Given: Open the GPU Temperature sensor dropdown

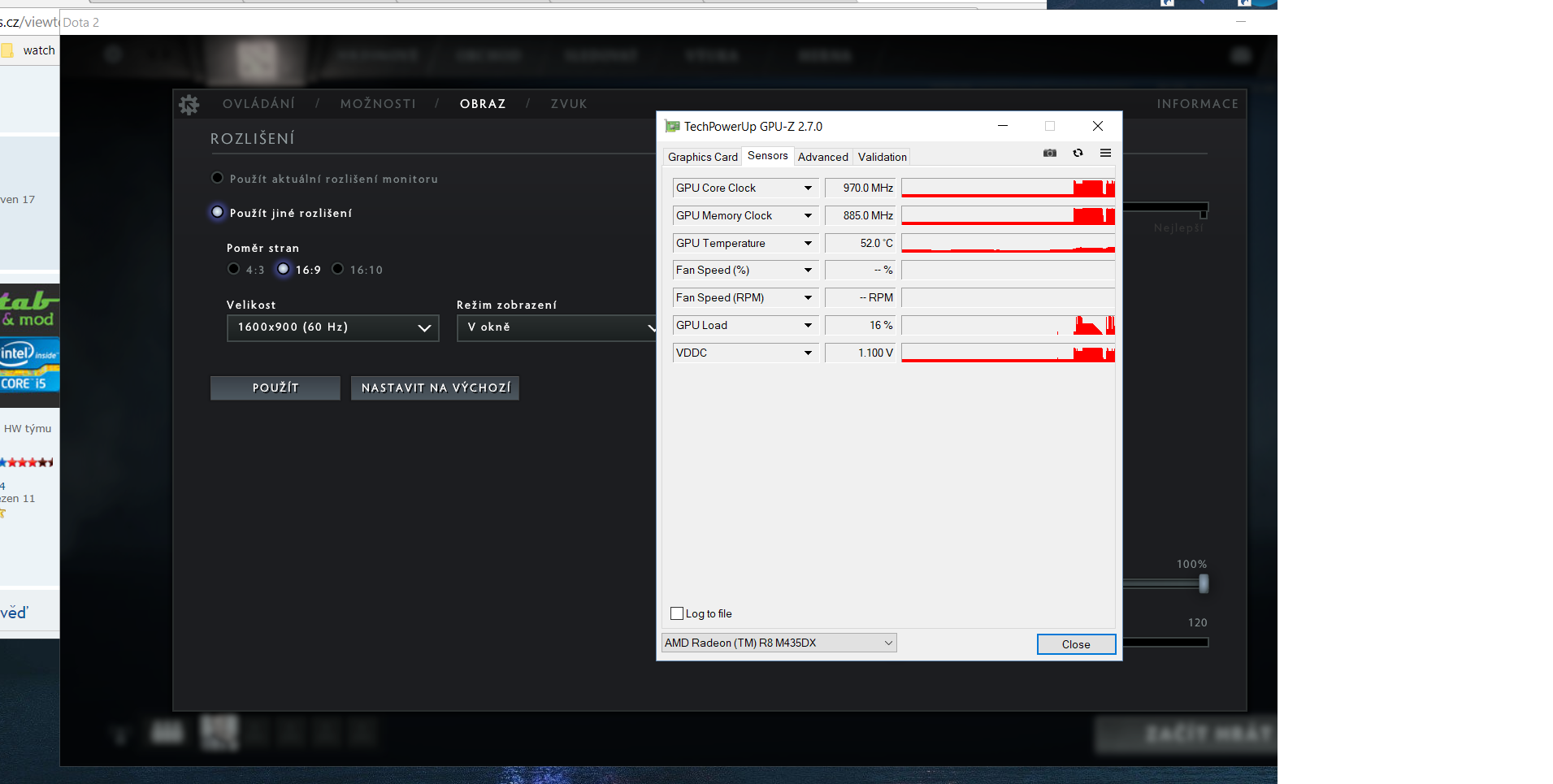Looking at the screenshot, I should pyautogui.click(x=808, y=243).
